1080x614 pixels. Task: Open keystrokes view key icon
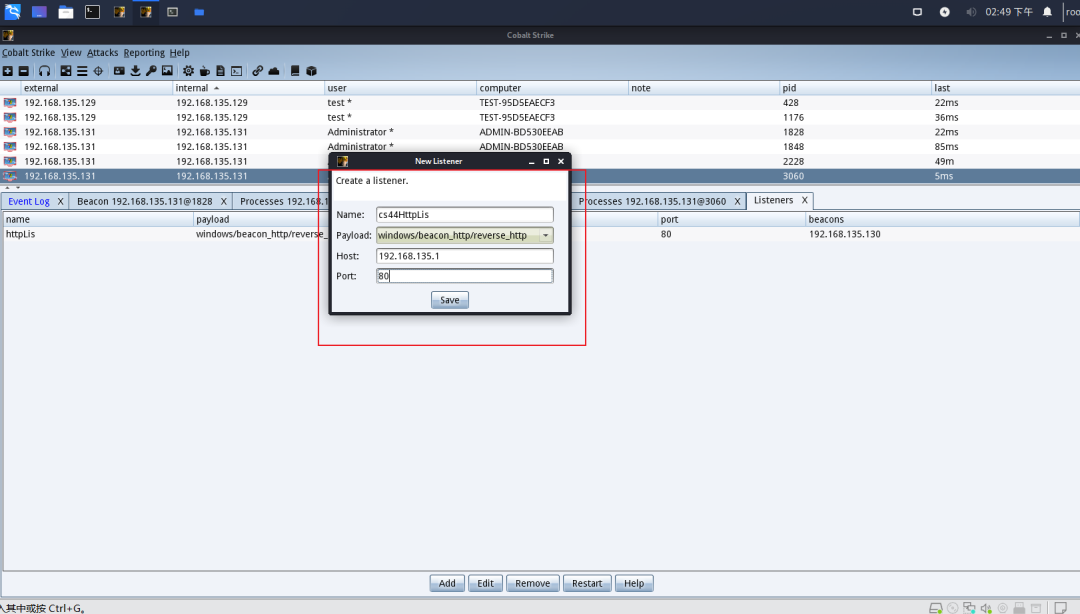(151, 71)
